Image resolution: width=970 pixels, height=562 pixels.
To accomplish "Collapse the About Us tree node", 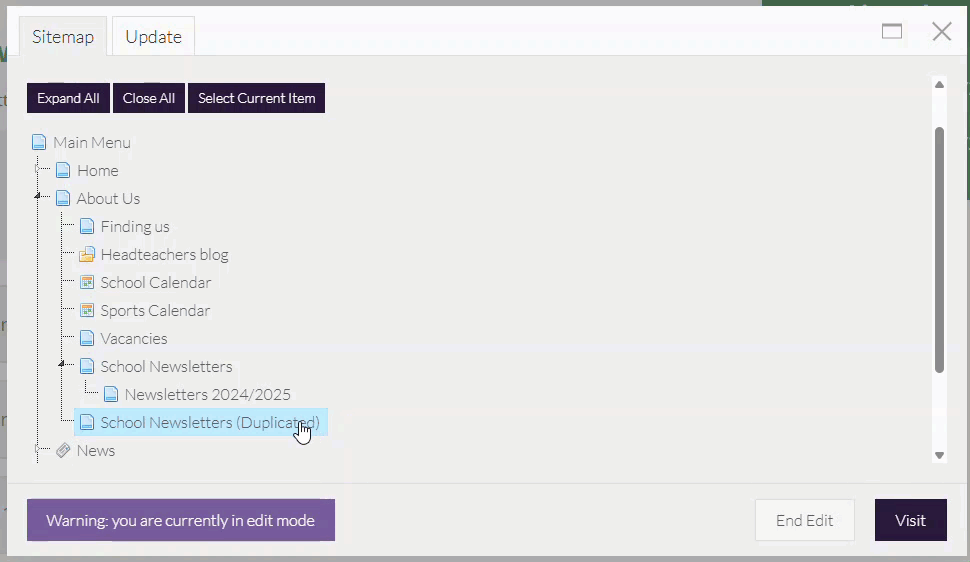I will pyautogui.click(x=38, y=197).
